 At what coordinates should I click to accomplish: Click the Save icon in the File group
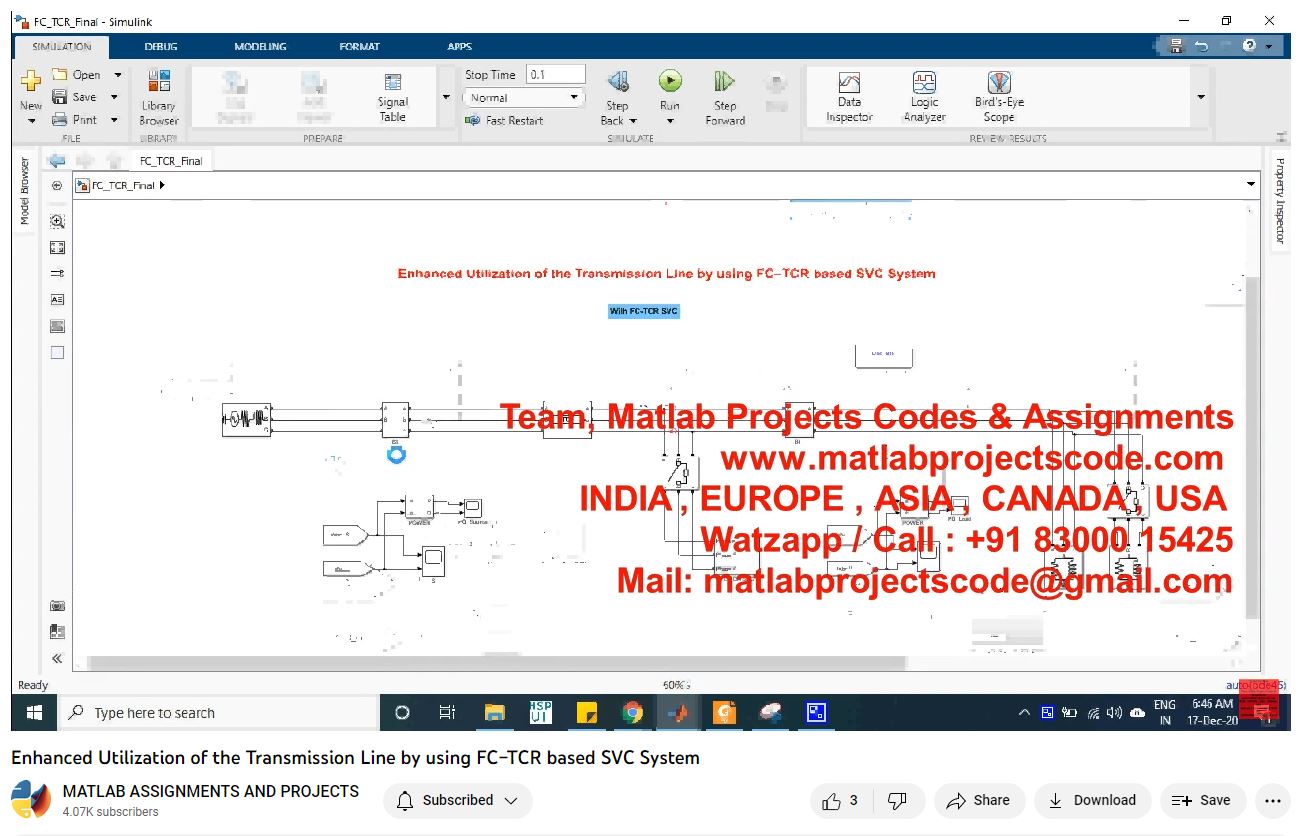[60, 97]
